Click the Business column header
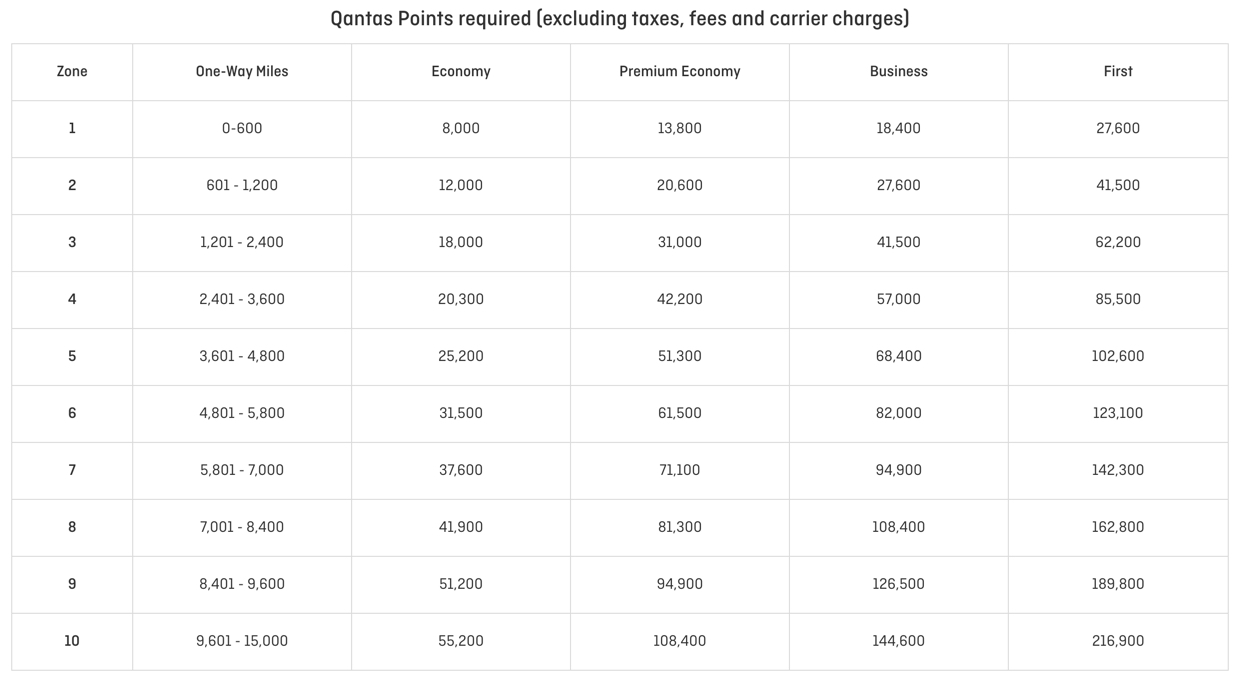Image resolution: width=1237 pixels, height=676 pixels. point(899,71)
